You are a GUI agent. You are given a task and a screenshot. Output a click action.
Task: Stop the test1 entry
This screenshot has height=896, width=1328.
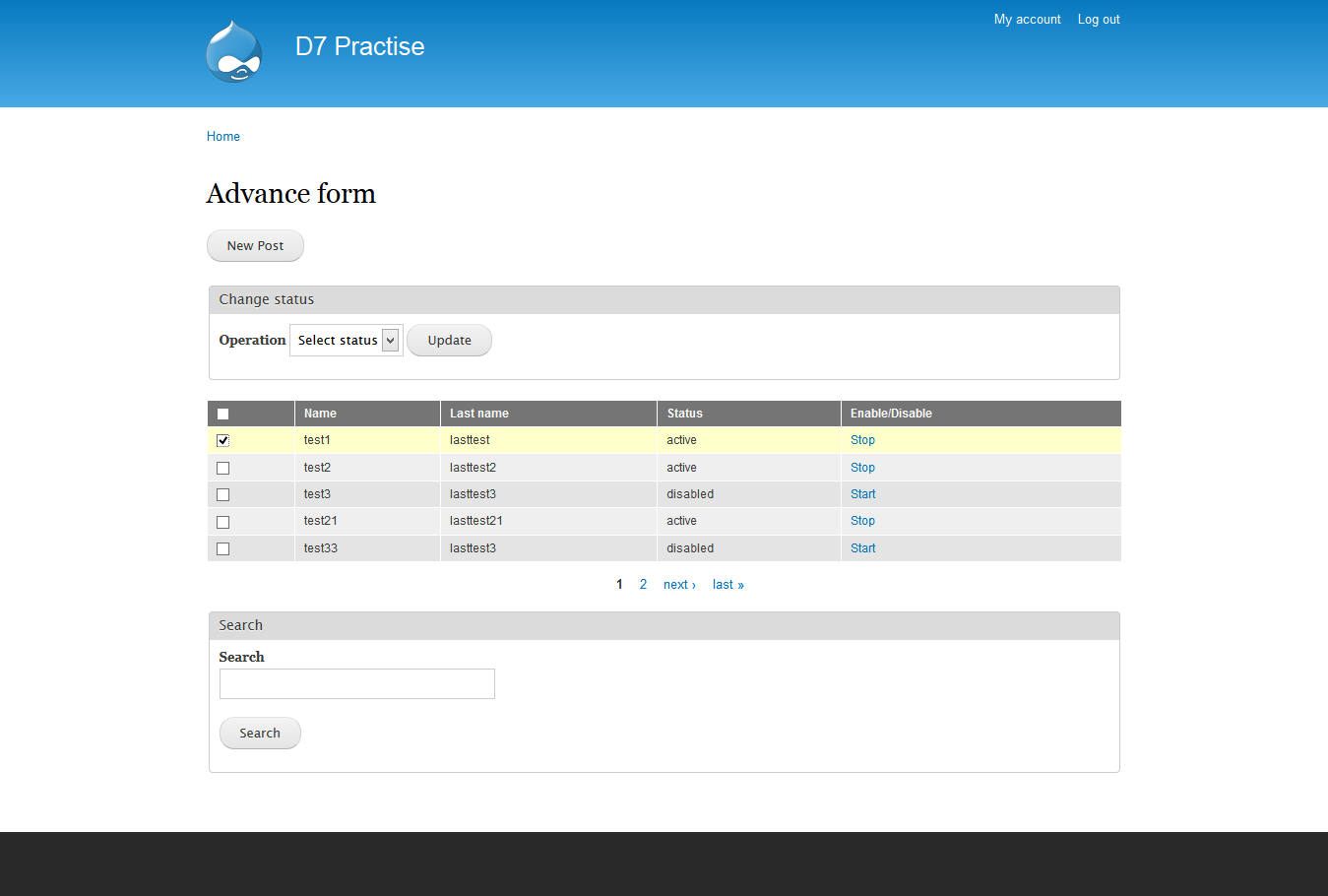[x=862, y=439]
